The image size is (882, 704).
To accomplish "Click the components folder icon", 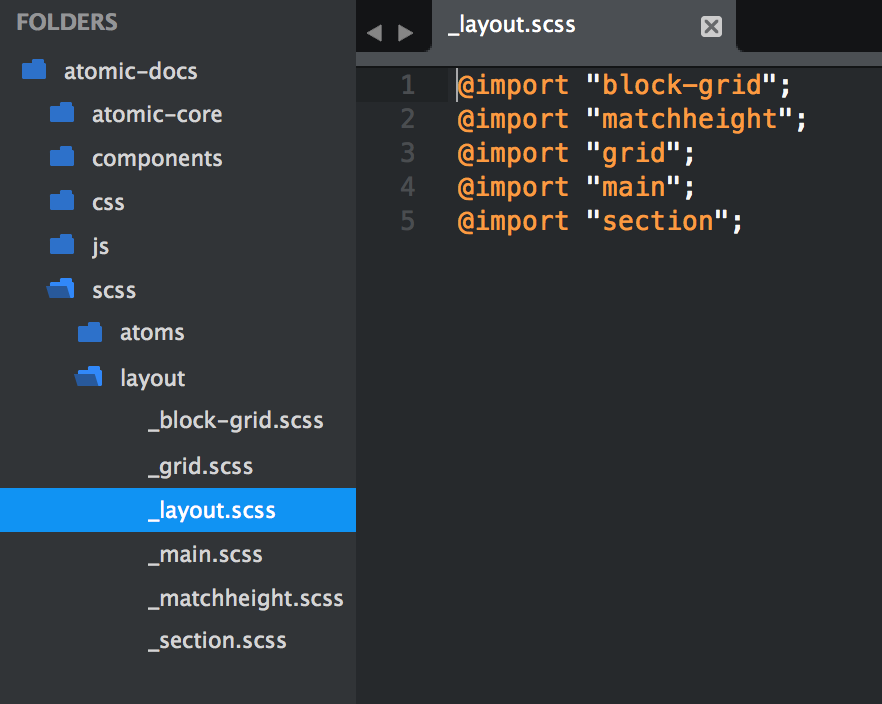I will [62, 156].
